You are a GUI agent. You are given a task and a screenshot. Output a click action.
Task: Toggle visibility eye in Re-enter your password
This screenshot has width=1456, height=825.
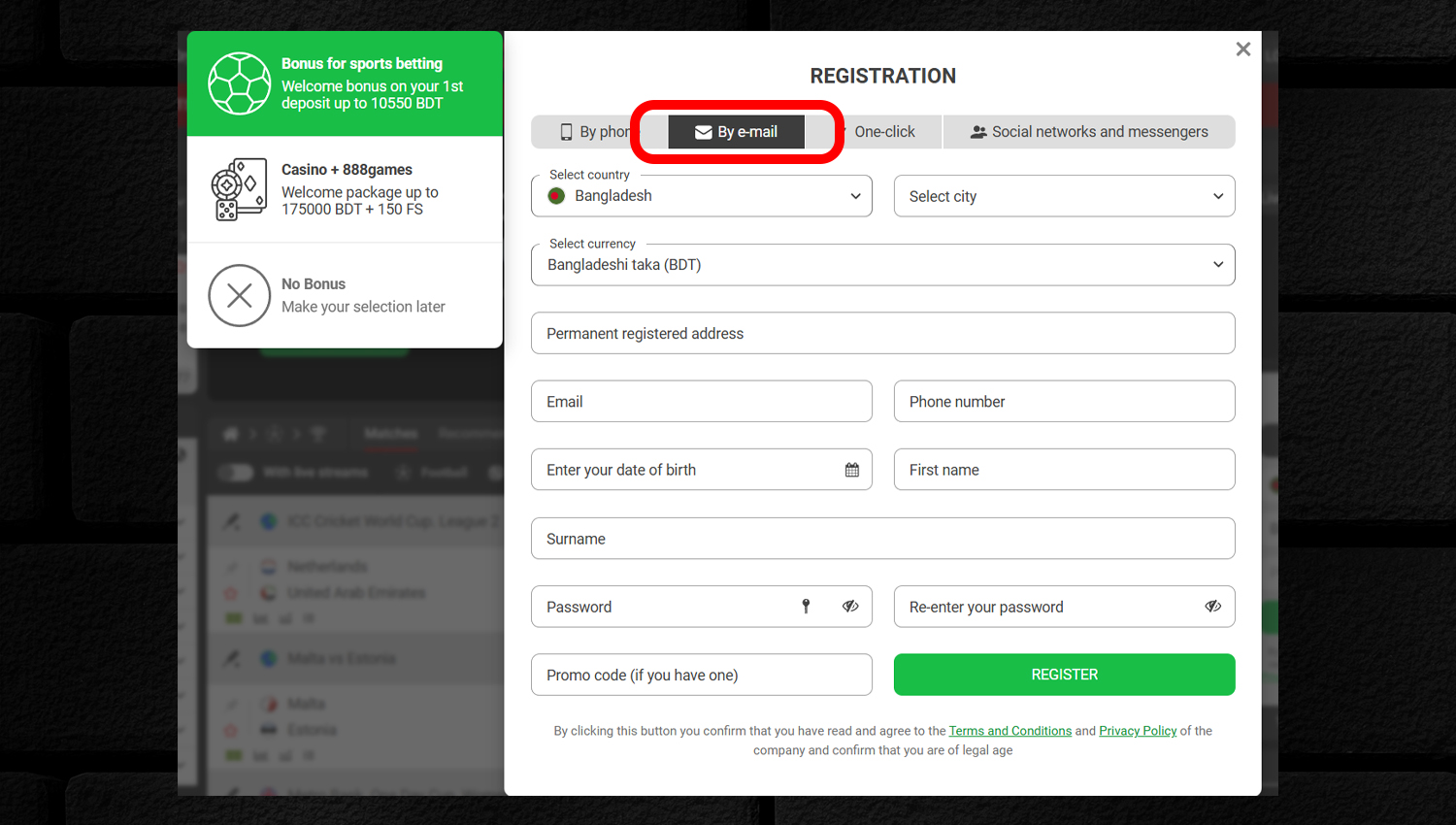[x=1213, y=607]
